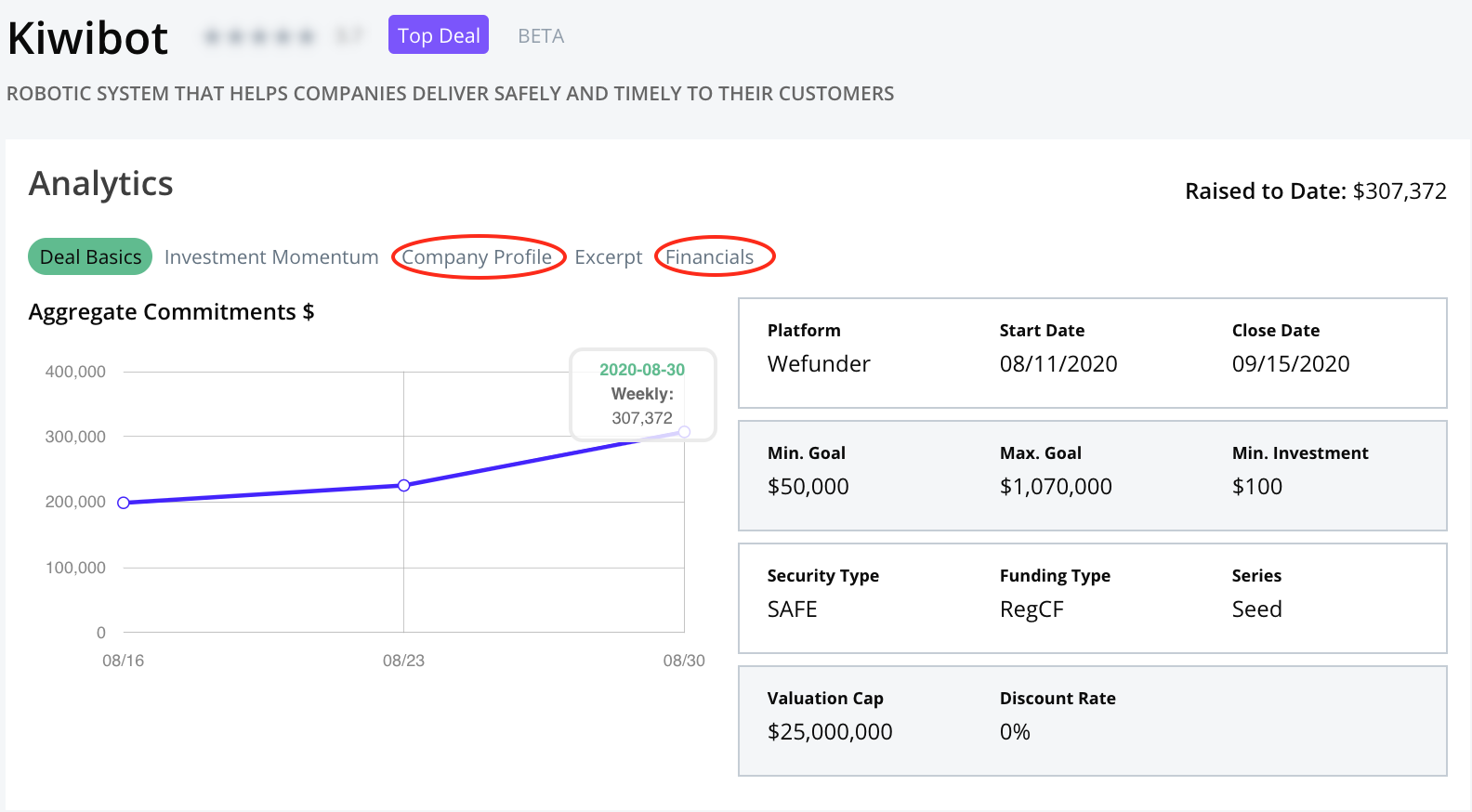The width and height of the screenshot is (1472, 812).
Task: Click the Max. Goal value $1,070,000
Action: tap(1056, 487)
